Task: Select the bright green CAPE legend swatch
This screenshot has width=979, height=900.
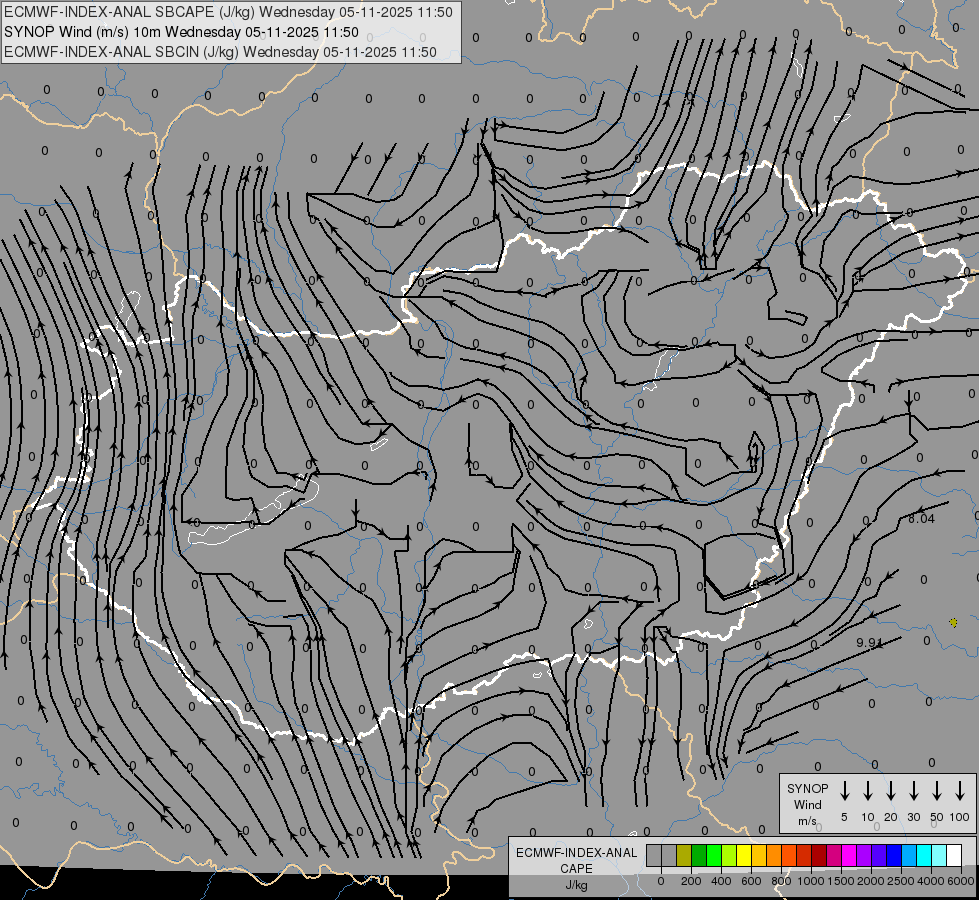Action: coord(714,855)
